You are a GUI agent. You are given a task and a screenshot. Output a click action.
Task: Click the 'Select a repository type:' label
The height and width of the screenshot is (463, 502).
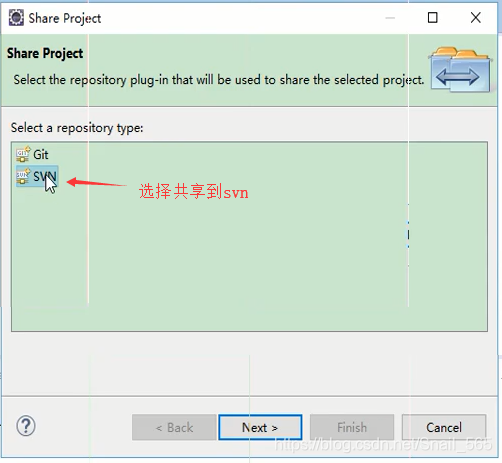[77, 128]
